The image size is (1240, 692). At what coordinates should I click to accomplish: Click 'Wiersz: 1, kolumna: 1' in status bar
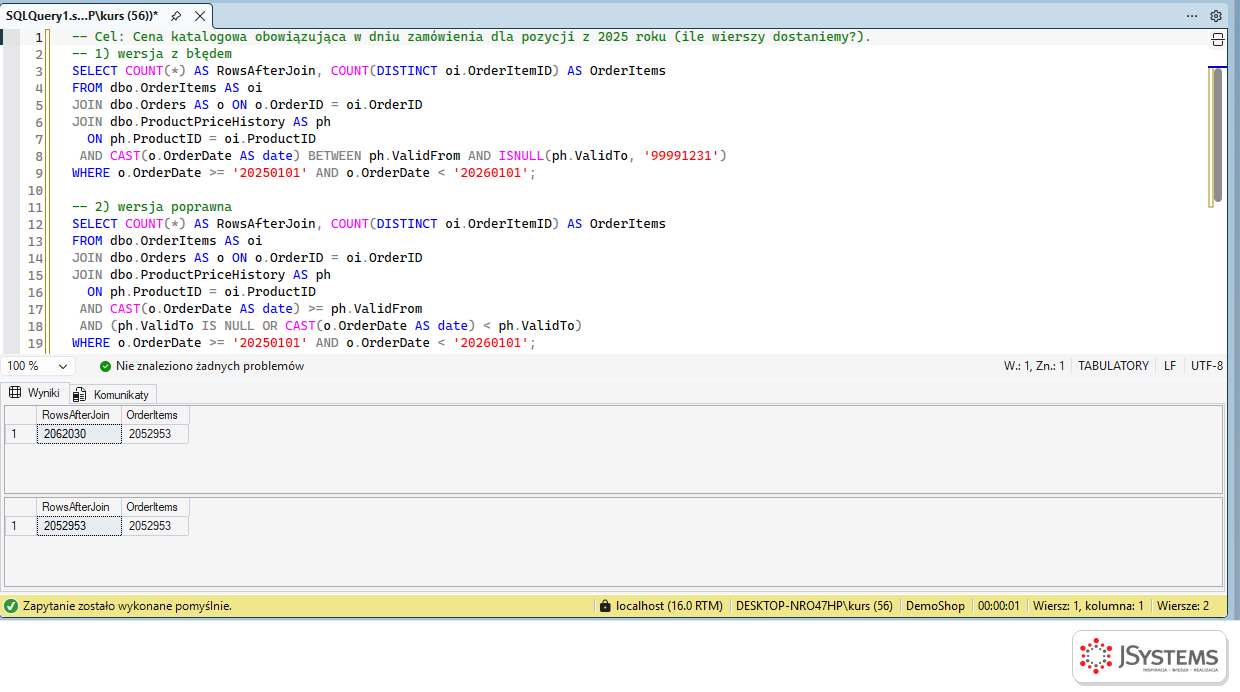click(1088, 606)
